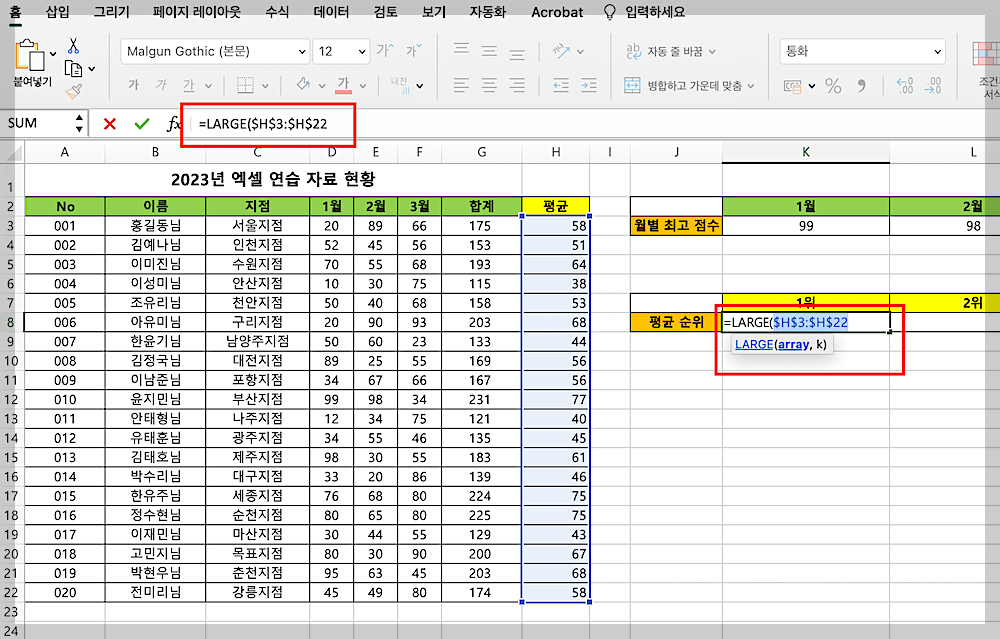Cancel formula entry with the red X
Image resolution: width=1000 pixels, height=639 pixels.
[110, 124]
